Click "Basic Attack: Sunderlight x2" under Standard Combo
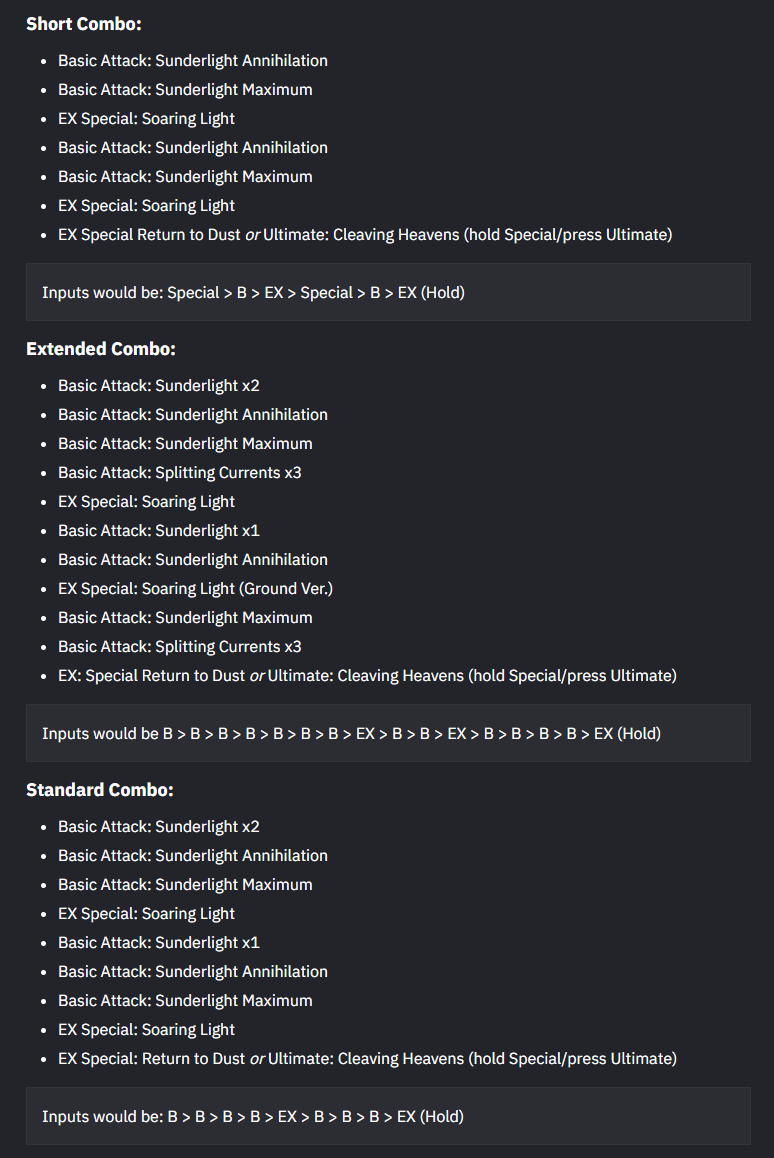Screen dimensions: 774x1158 [159, 827]
